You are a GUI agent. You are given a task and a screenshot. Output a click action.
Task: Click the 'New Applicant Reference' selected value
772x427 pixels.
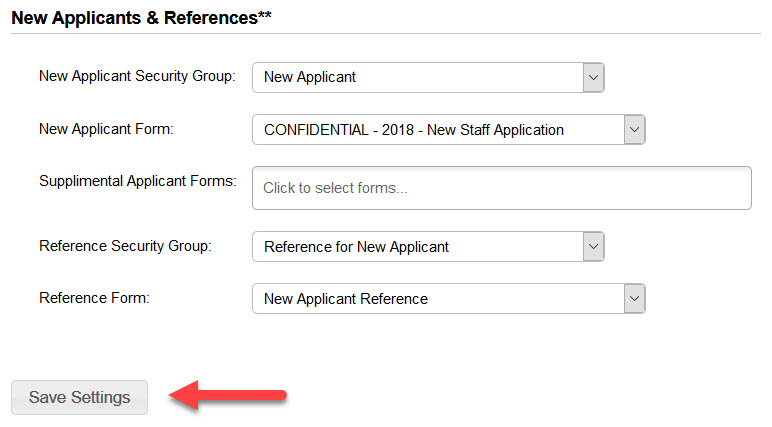pyautogui.click(x=346, y=299)
